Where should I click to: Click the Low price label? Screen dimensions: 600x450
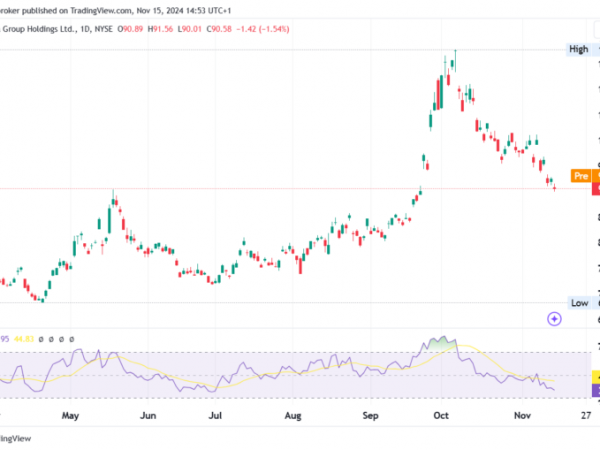coord(579,302)
